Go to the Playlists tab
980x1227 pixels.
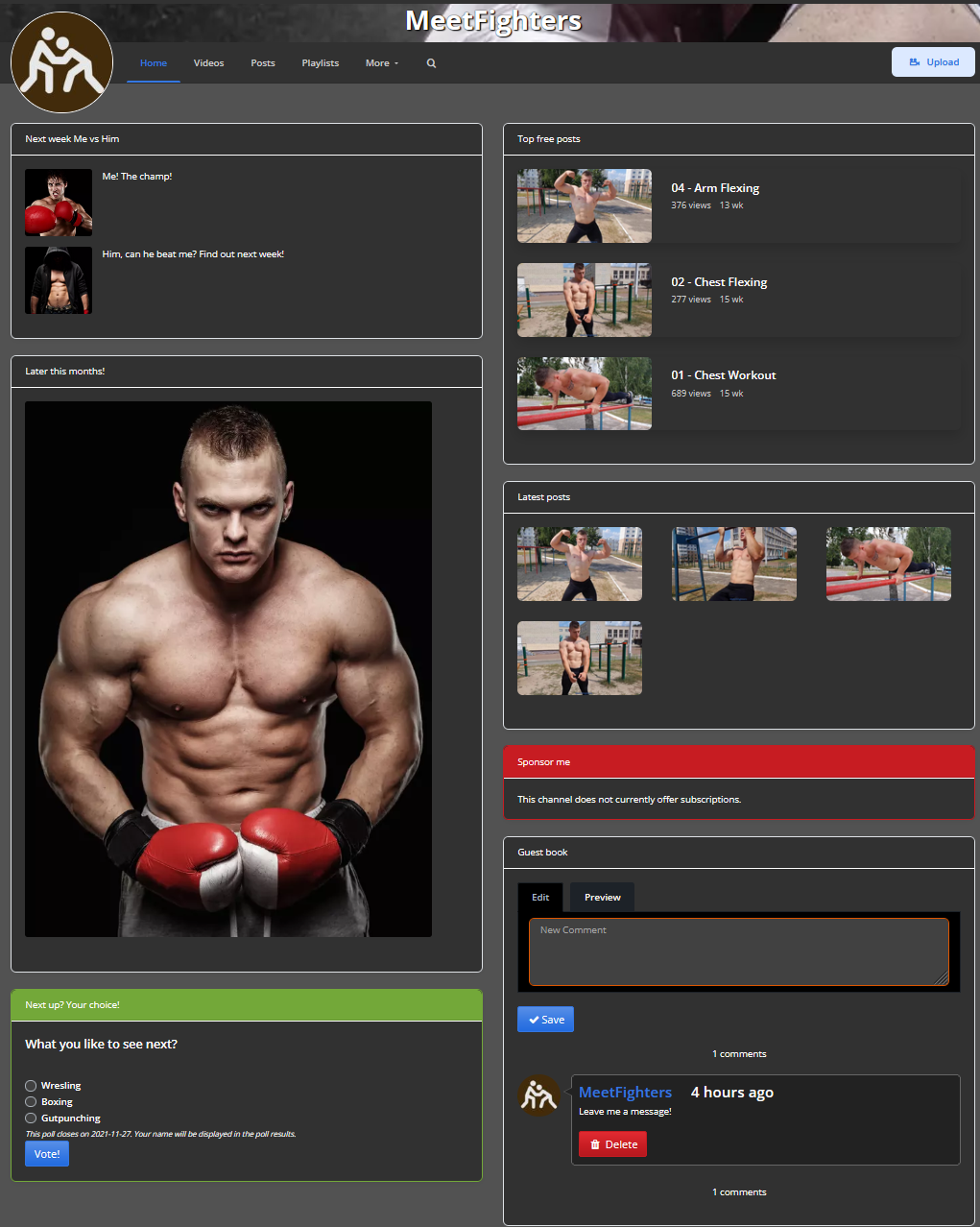click(320, 63)
